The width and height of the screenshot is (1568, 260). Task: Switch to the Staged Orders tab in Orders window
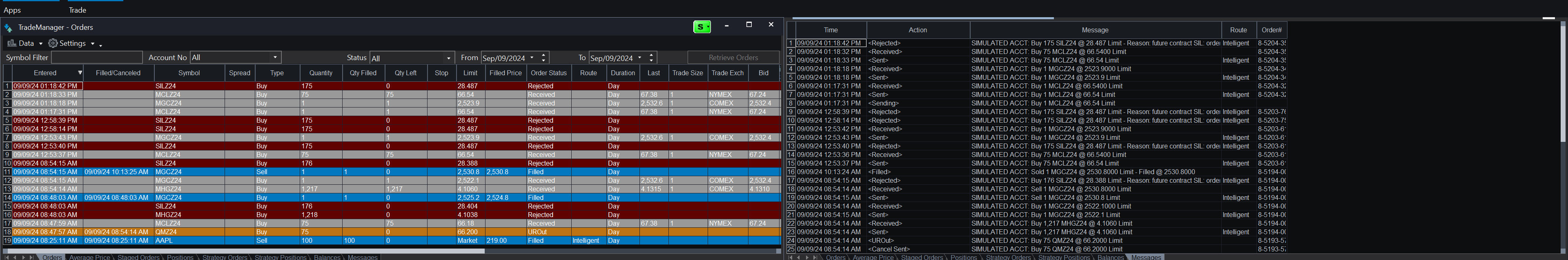(138, 257)
